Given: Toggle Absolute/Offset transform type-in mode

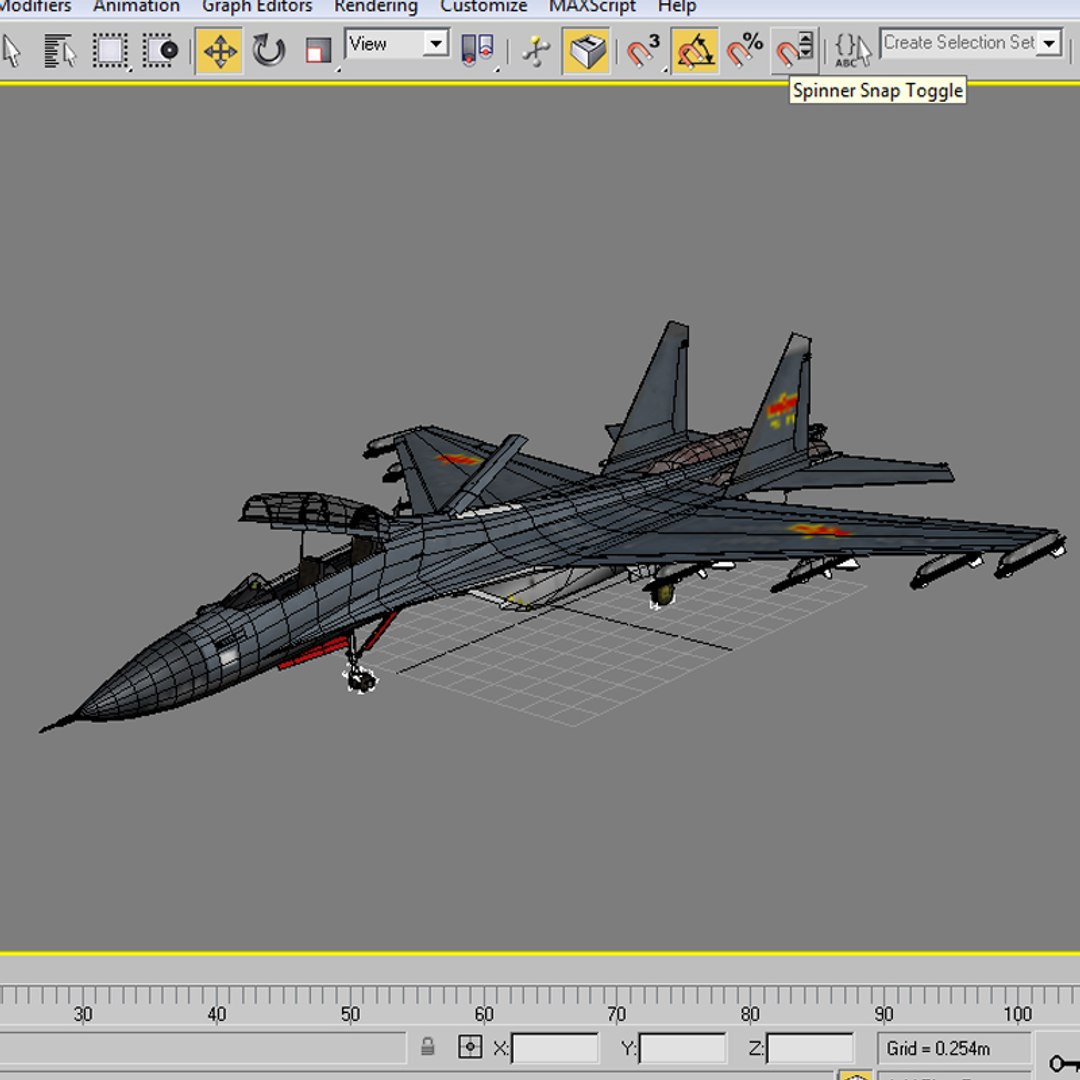Looking at the screenshot, I should (470, 1048).
